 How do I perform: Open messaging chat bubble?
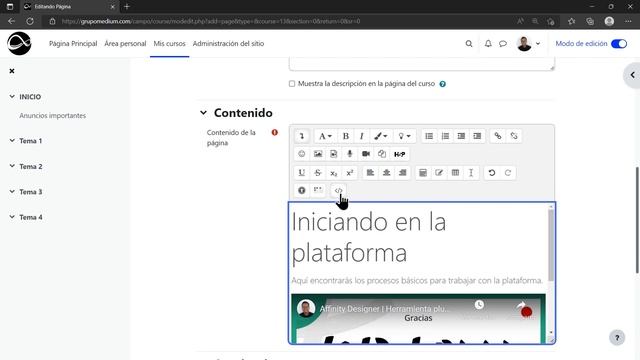(x=503, y=44)
